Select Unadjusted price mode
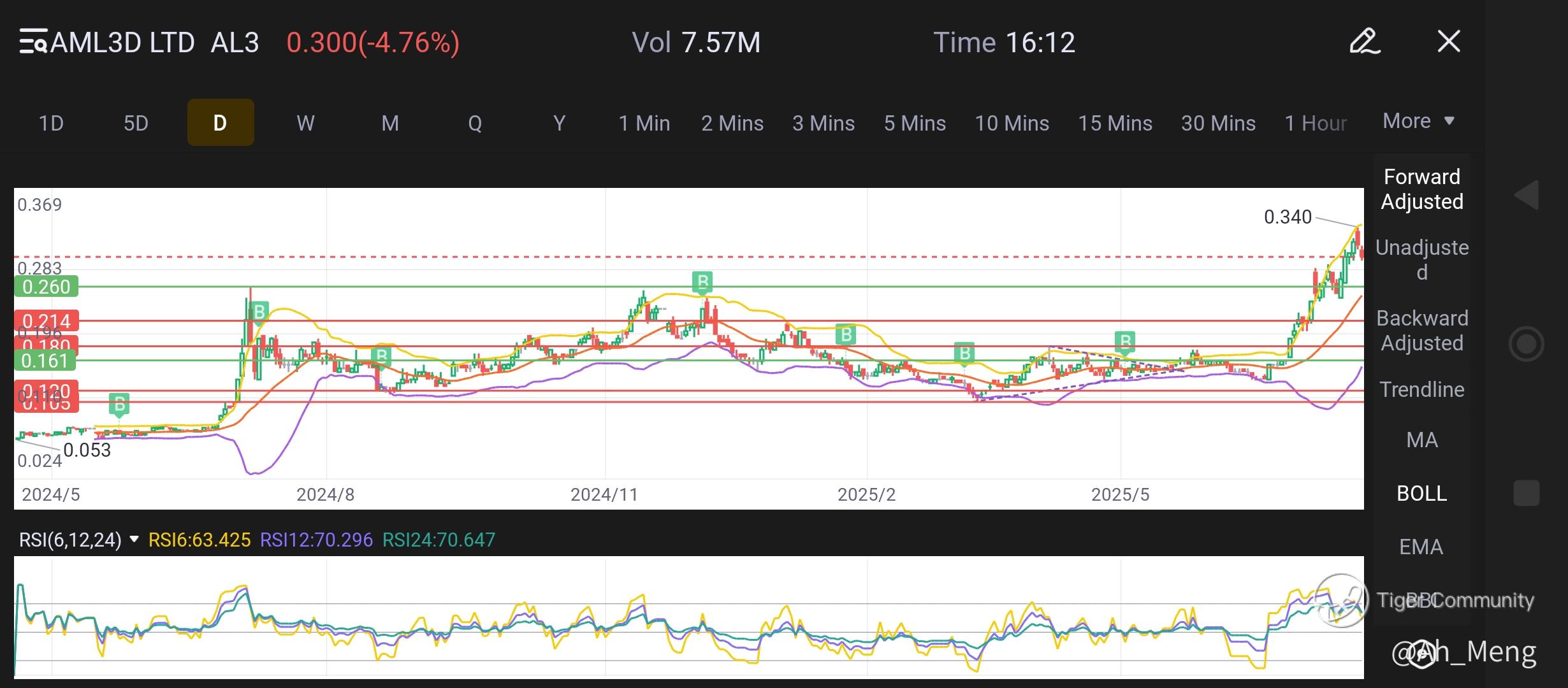The image size is (1568, 688). [1421, 259]
